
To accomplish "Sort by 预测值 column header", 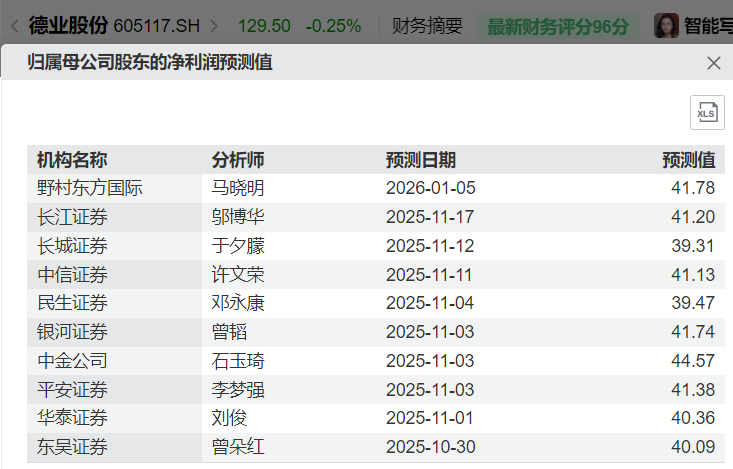I will pos(689,160).
